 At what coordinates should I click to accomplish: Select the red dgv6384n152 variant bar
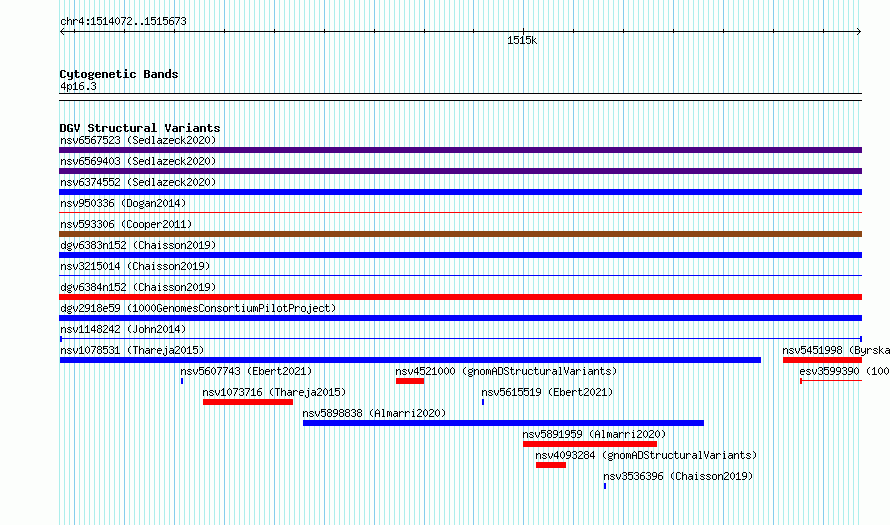coord(460,297)
